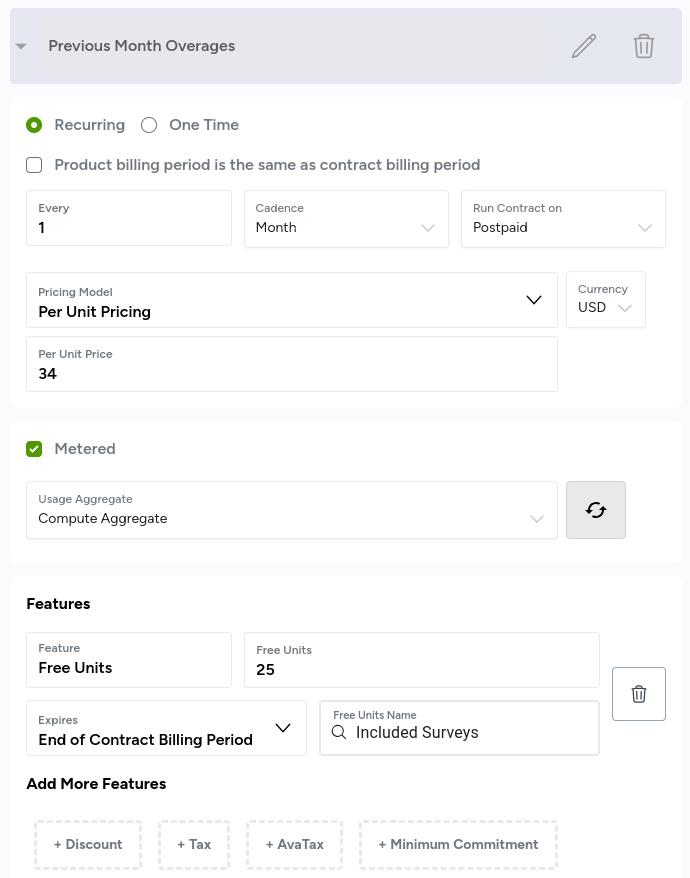This screenshot has width=690, height=878.
Task: Select the One Time radio option
Action: 149,125
